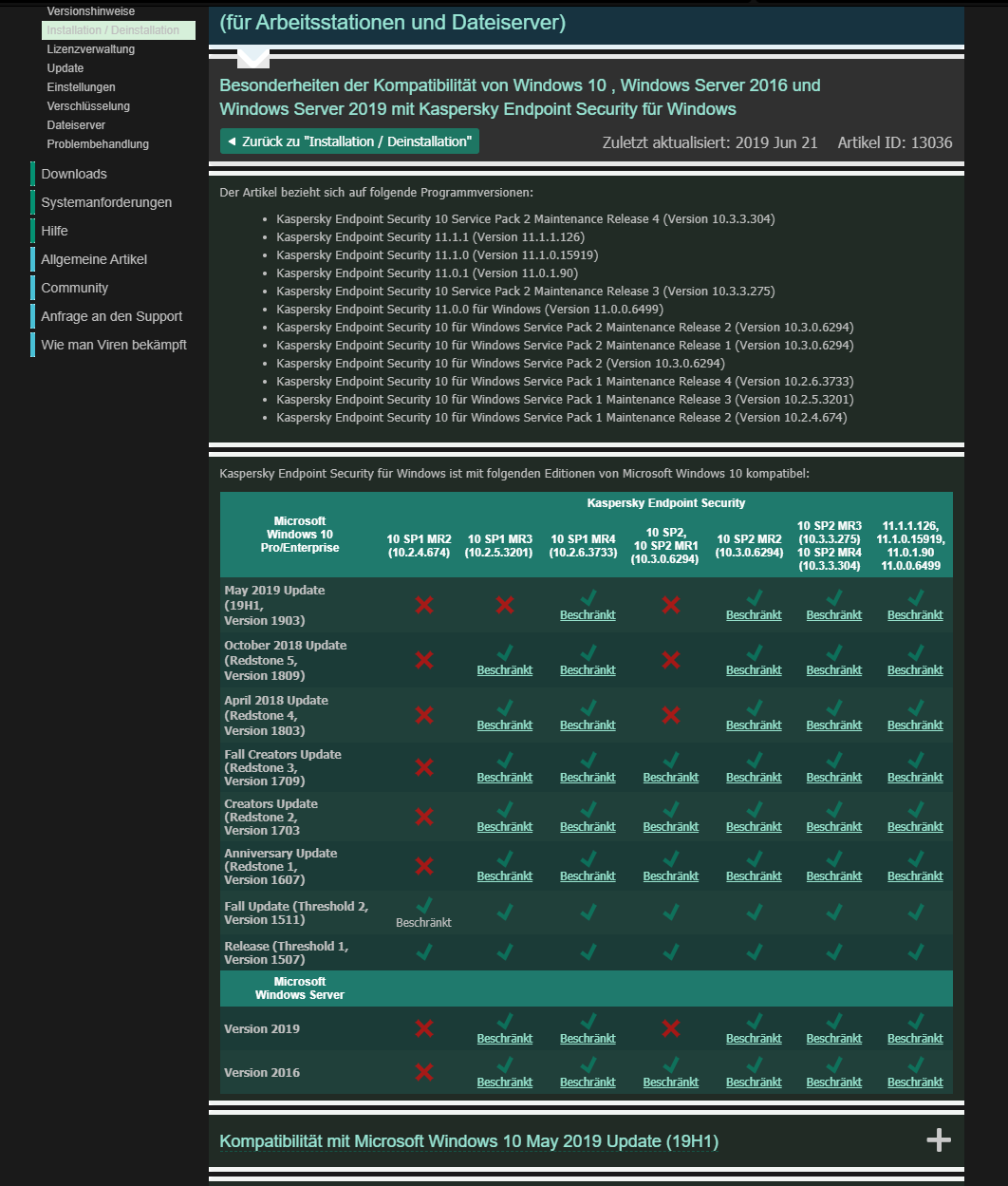The image size is (1008, 1186).
Task: Open Systemanforderungen section
Action: [106, 202]
